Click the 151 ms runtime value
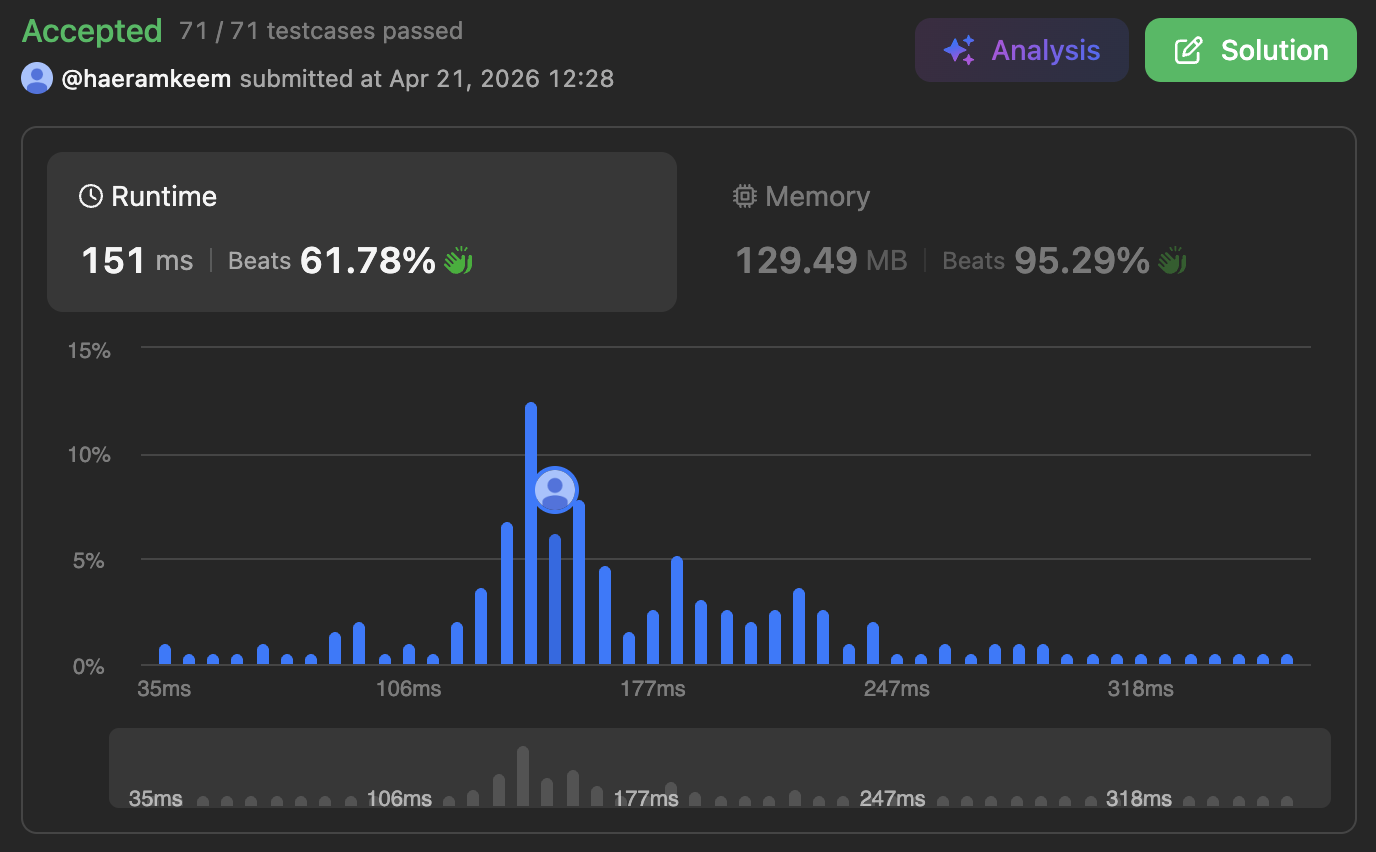This screenshot has width=1376, height=852. [x=136, y=261]
